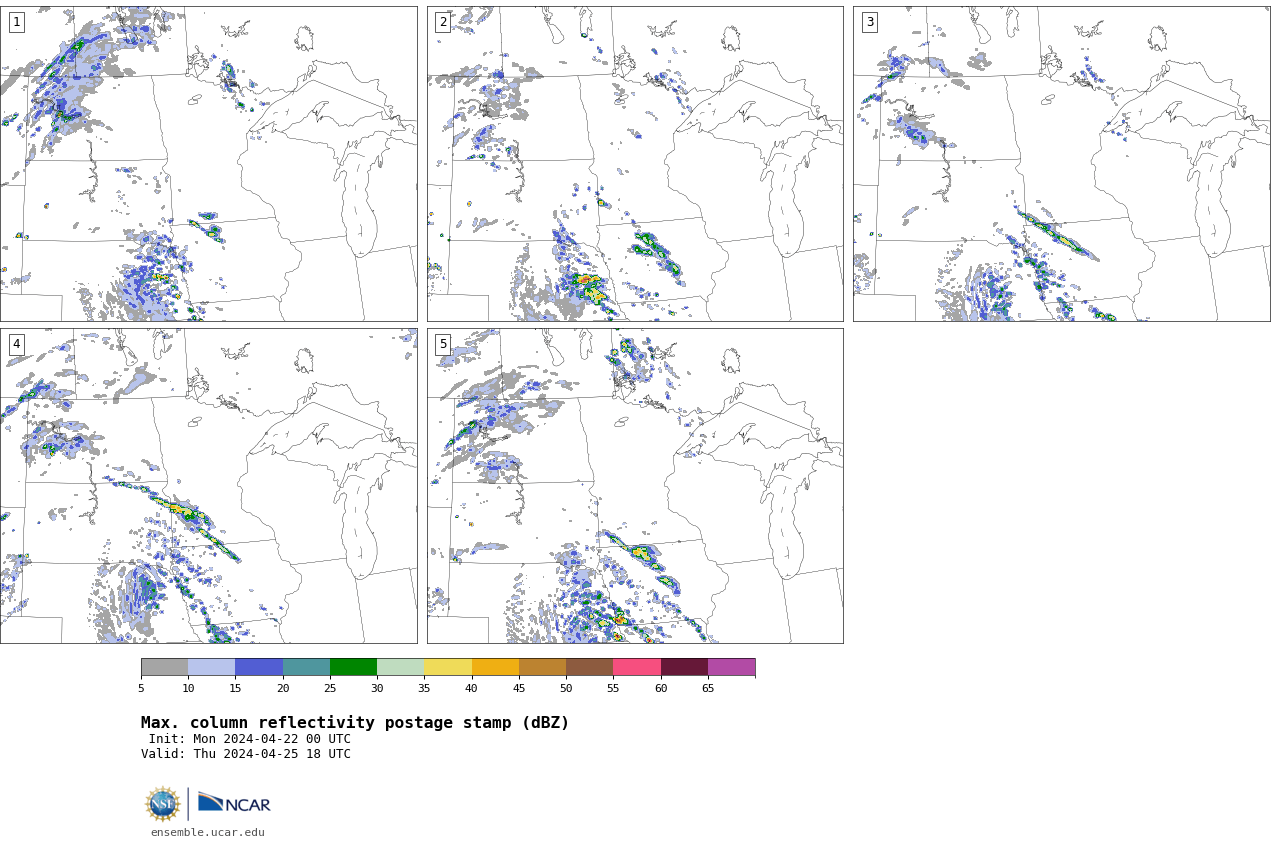Click the panel number 4 label
Screen dimensions: 1280x844
pyautogui.click(x=16, y=344)
